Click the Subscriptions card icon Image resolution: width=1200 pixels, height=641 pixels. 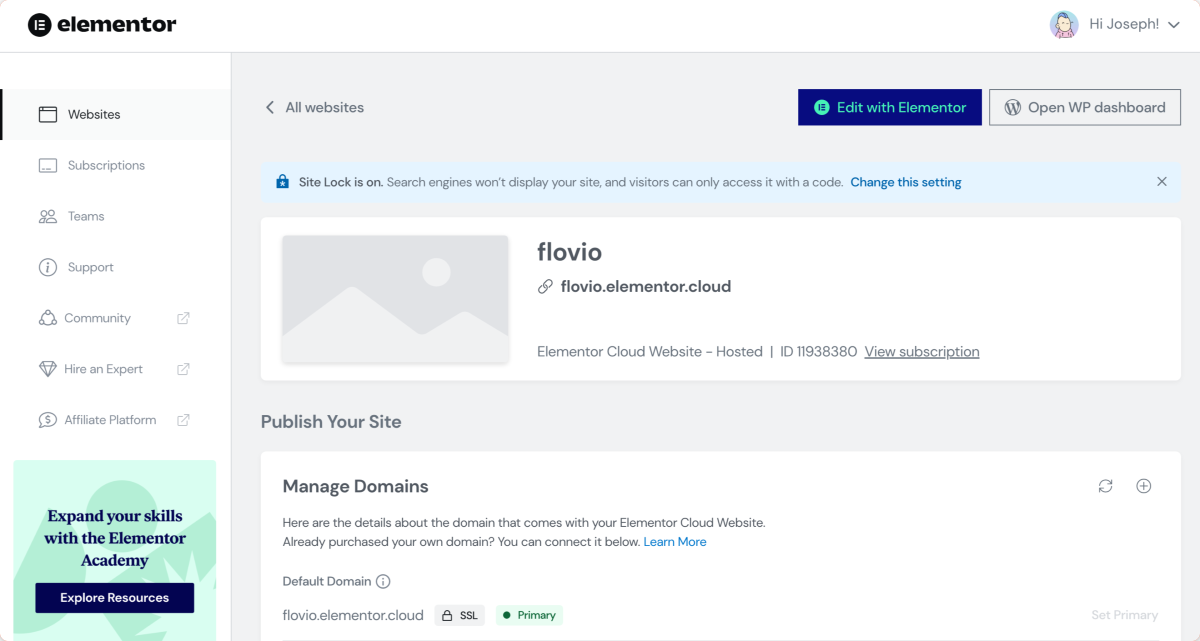(48, 165)
